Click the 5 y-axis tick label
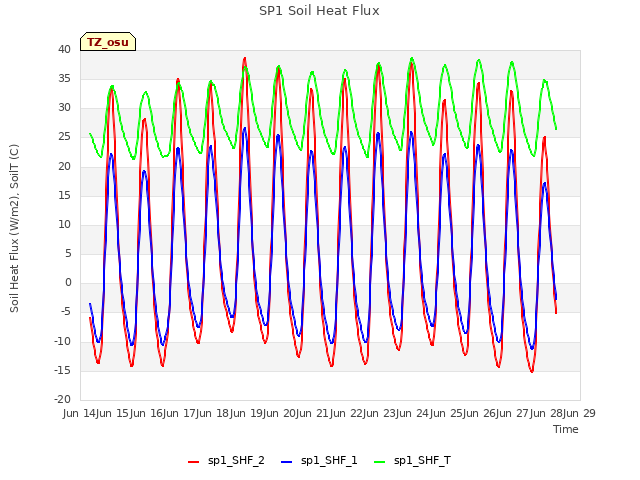640x480 pixels. (x=68, y=254)
